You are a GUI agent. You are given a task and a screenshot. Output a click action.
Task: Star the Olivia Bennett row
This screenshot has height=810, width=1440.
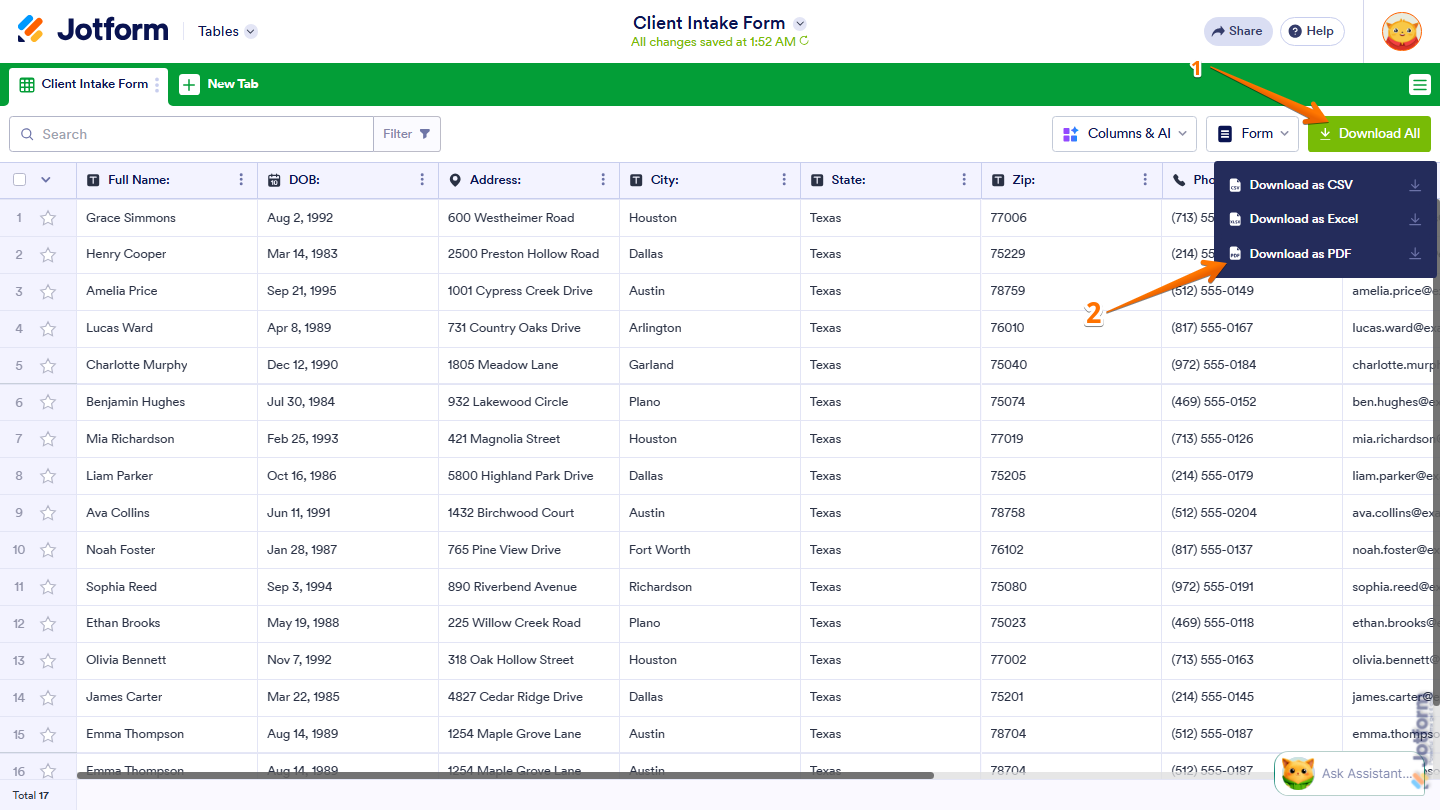click(x=48, y=661)
